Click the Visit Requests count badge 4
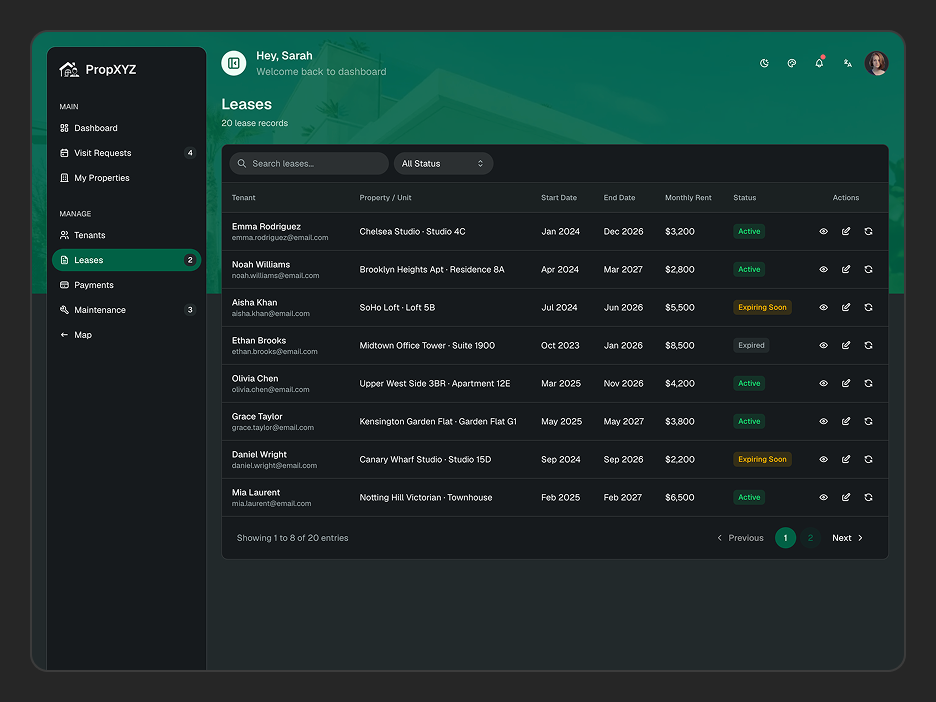 [x=190, y=153]
